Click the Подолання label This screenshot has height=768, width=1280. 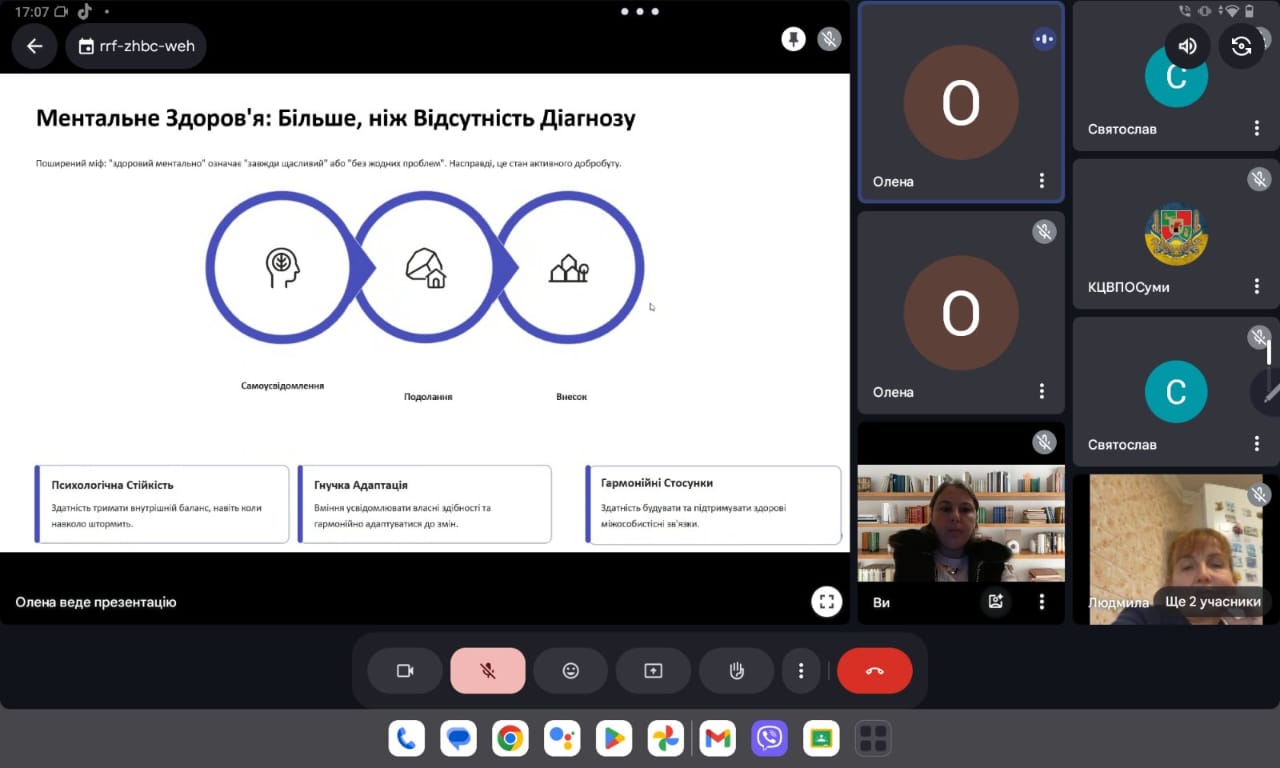click(x=428, y=397)
